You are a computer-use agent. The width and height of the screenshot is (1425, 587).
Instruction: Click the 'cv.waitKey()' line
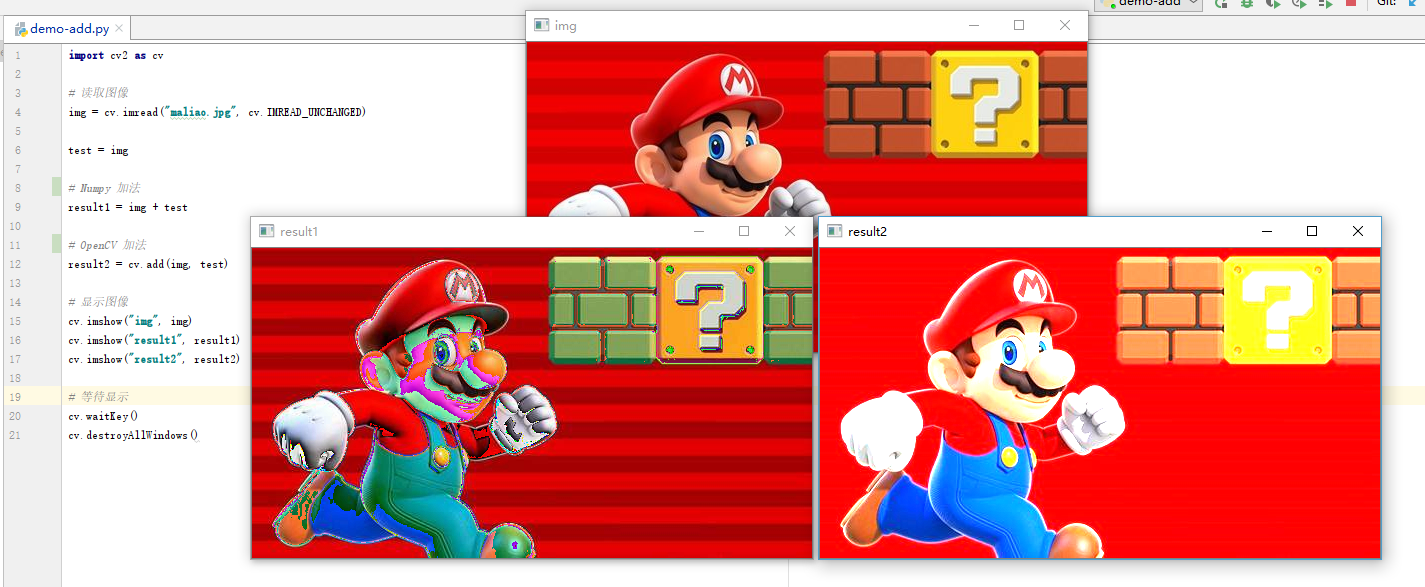tap(103, 416)
